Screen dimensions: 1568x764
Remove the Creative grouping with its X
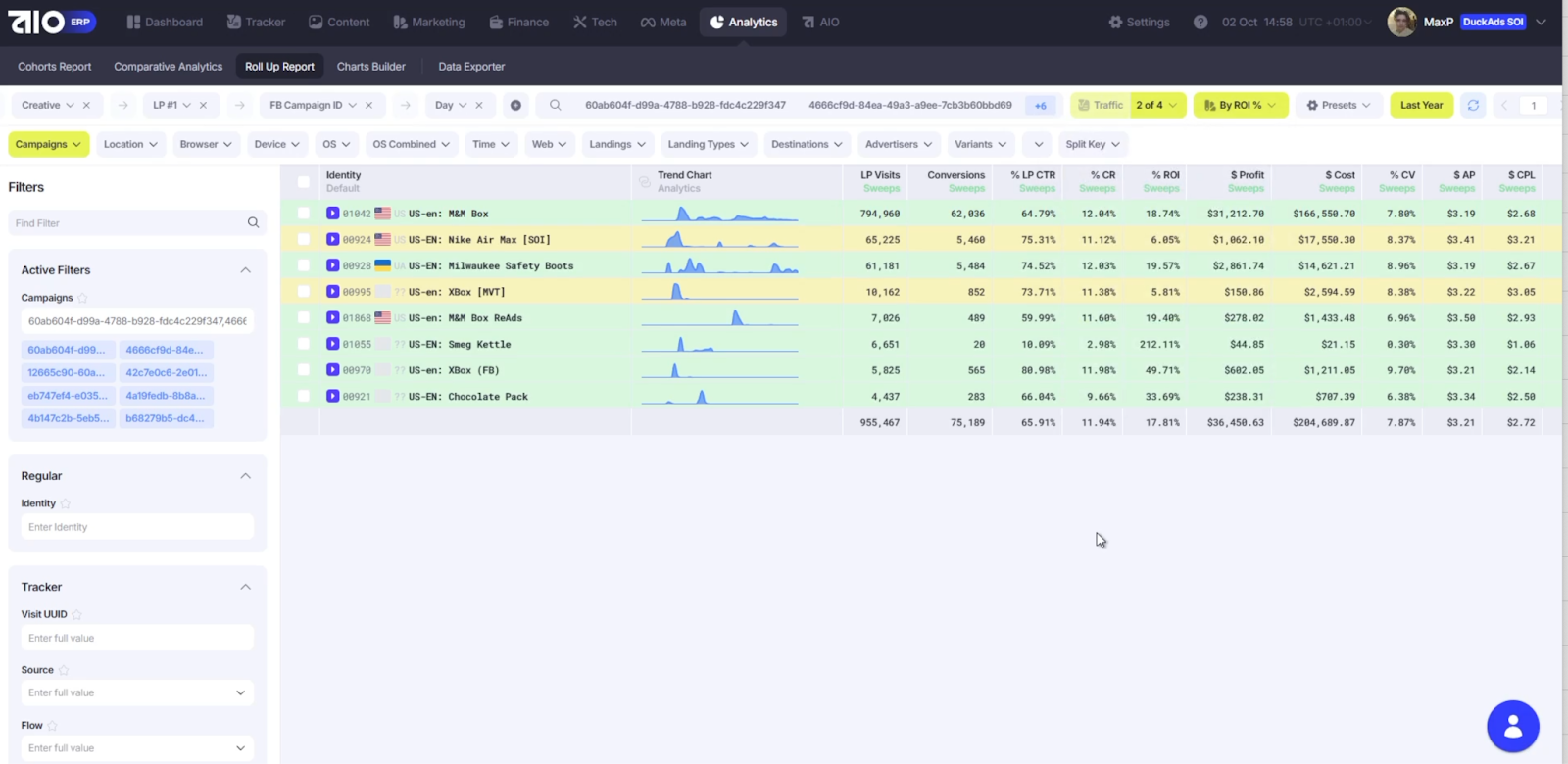tap(86, 105)
